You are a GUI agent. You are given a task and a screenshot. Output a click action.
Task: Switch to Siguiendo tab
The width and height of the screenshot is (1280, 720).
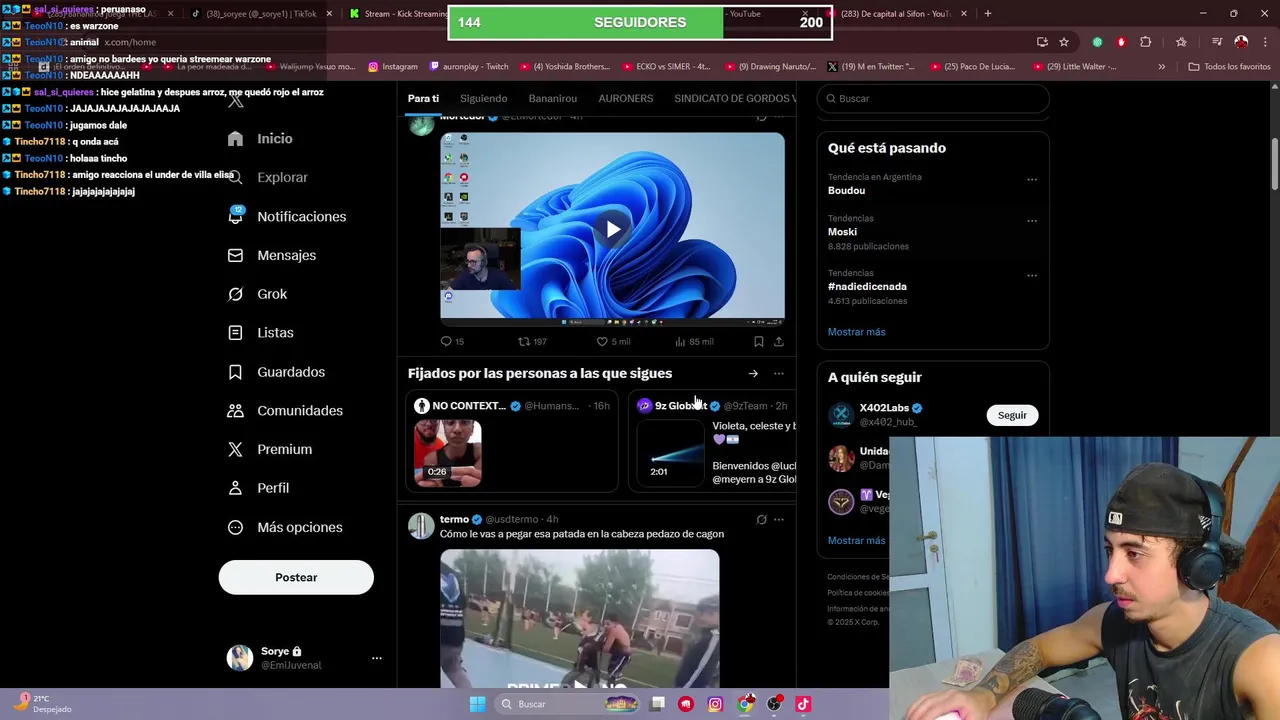pyautogui.click(x=483, y=98)
